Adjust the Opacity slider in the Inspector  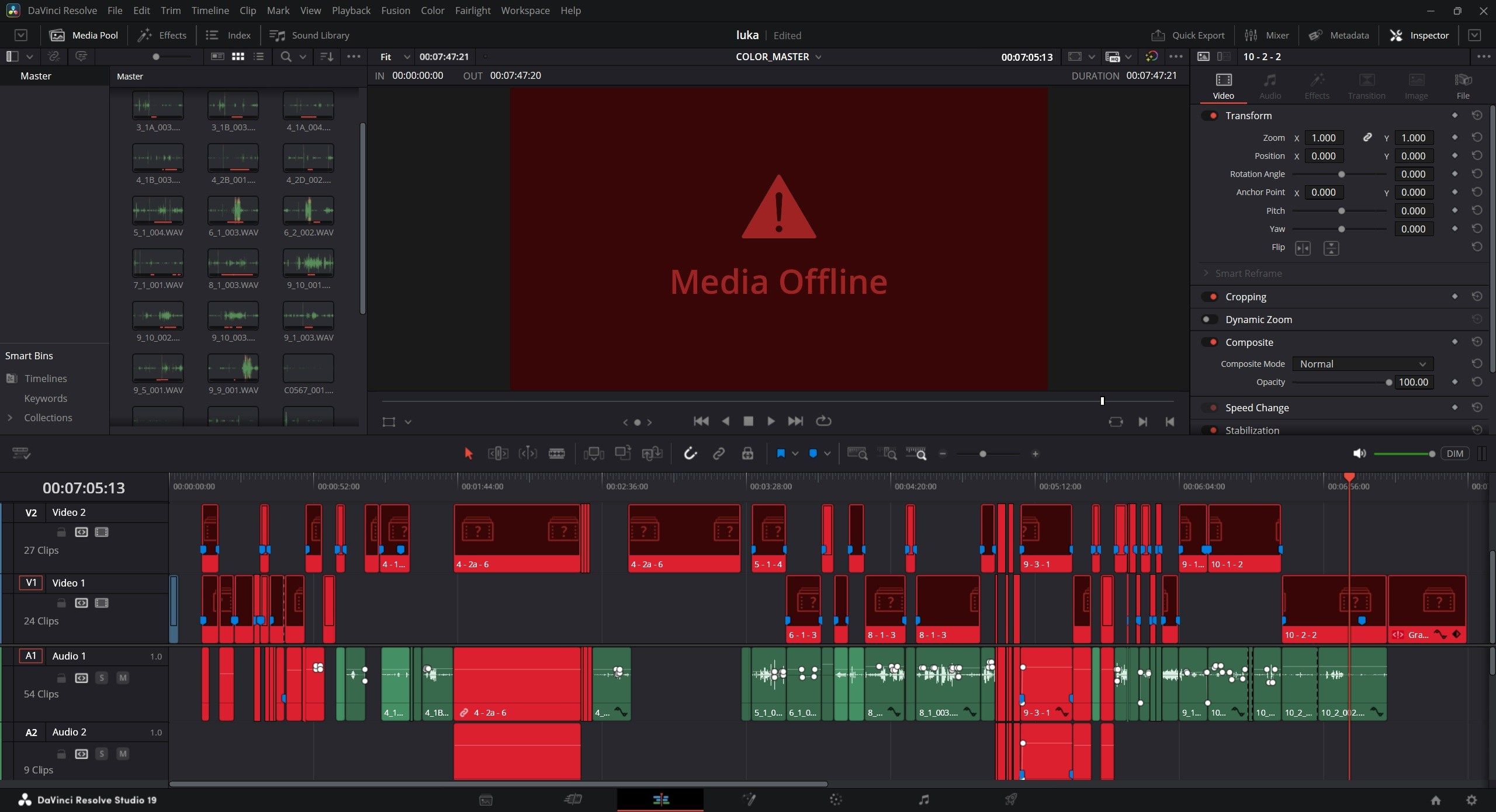[x=1388, y=382]
